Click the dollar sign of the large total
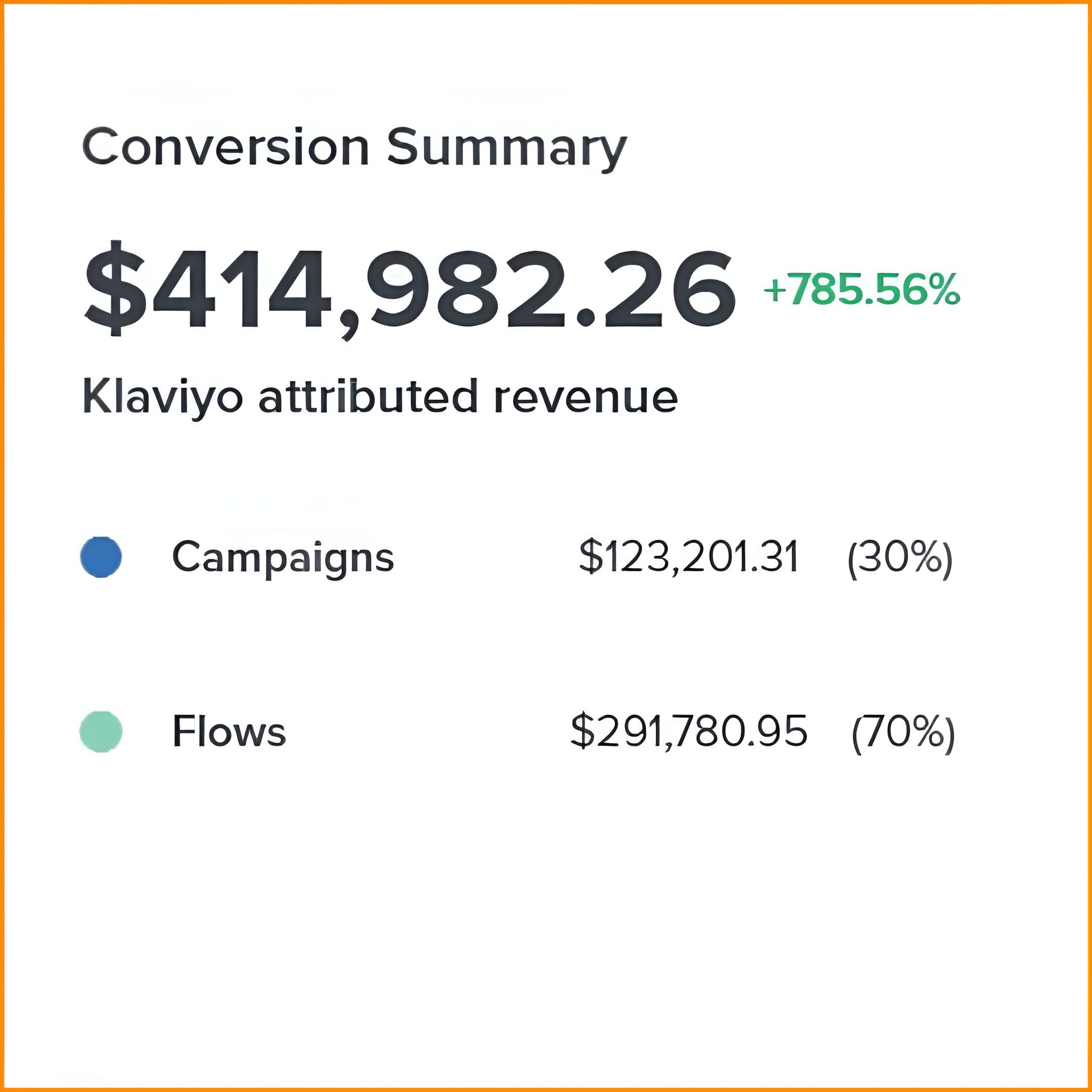Viewport: 1092px width, 1092px height. click(115, 289)
